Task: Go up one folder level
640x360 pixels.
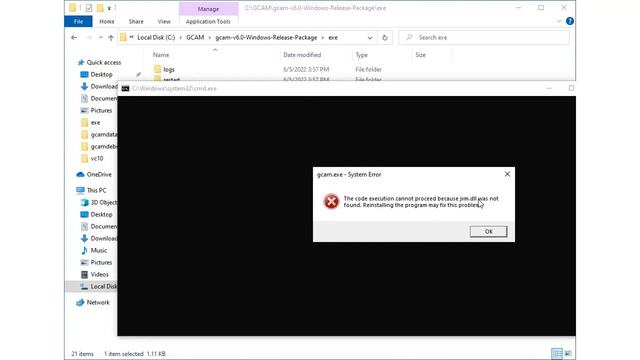Action: click(111, 38)
